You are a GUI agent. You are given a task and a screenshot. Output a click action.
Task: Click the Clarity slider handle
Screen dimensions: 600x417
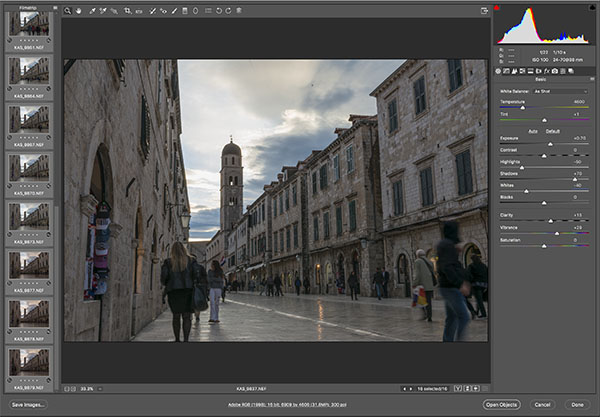(551, 221)
